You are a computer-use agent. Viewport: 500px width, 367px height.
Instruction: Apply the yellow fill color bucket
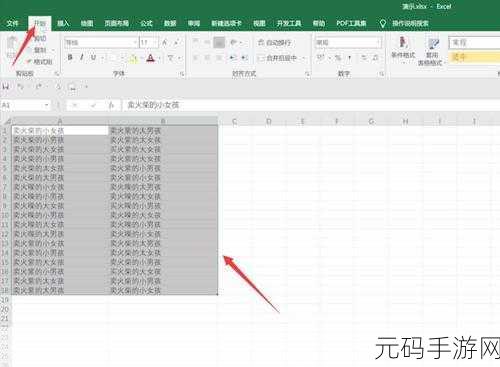pos(134,59)
